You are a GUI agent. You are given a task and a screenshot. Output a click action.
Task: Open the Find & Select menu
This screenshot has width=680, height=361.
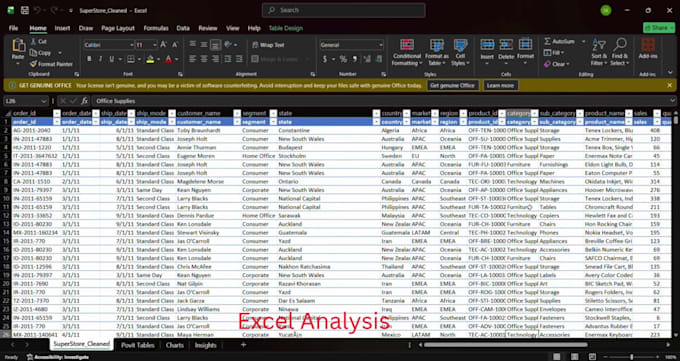point(620,53)
